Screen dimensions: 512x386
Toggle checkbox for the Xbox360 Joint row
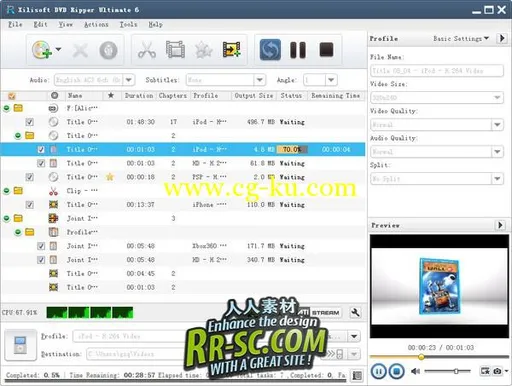point(41,246)
